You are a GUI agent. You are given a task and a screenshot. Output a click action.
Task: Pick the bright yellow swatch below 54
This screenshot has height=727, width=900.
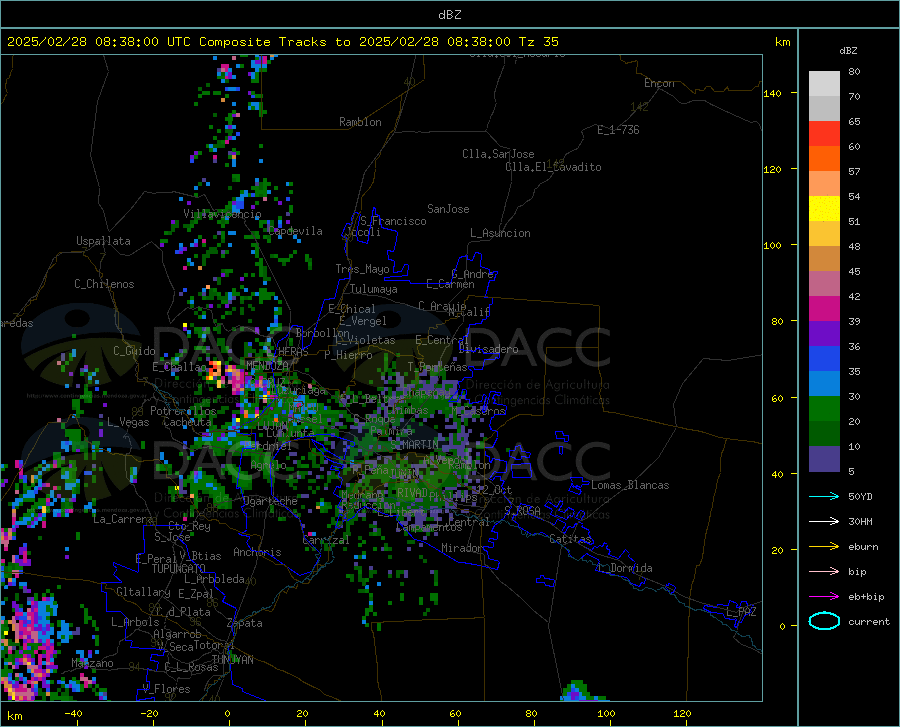click(x=824, y=209)
